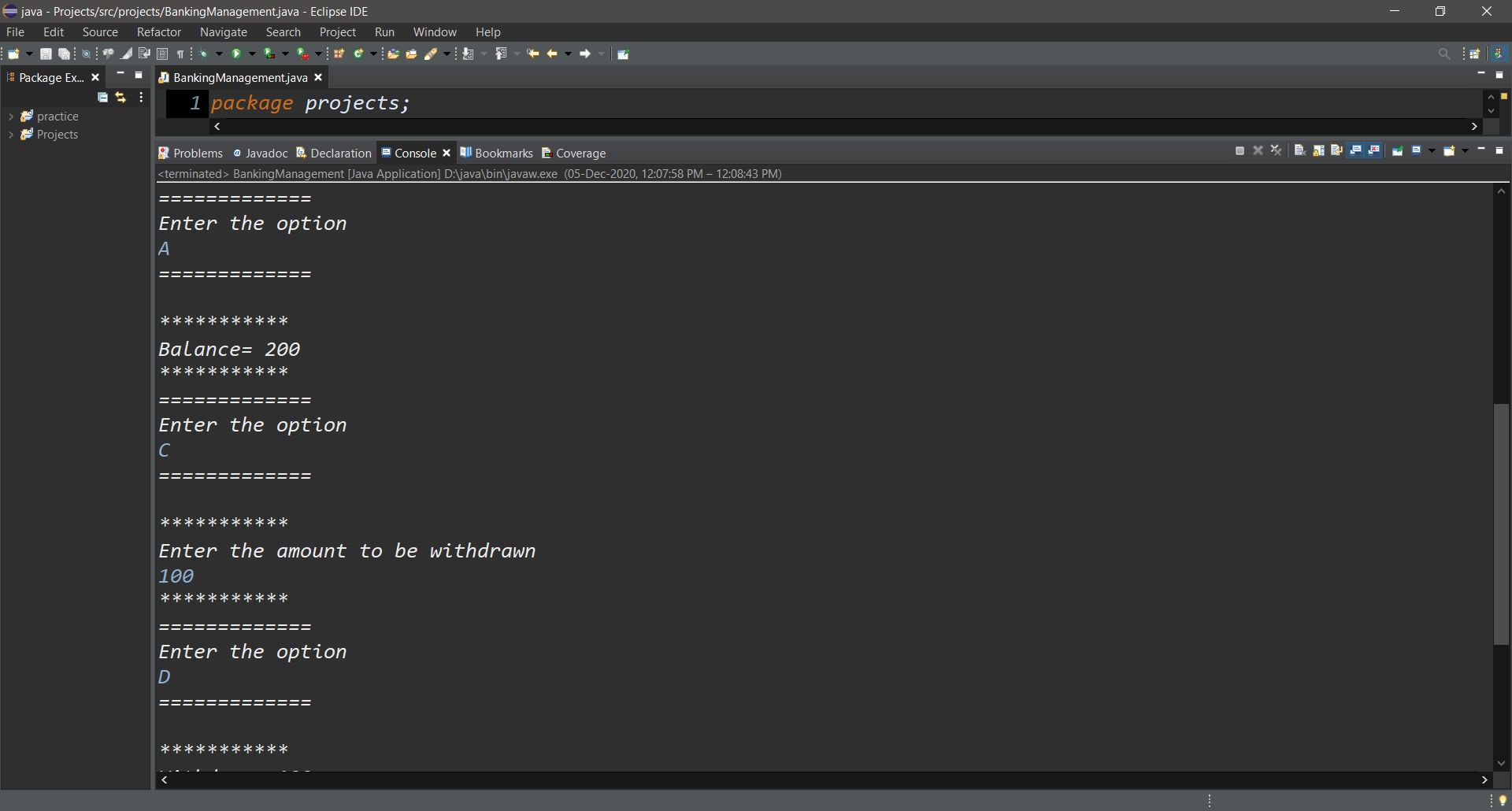This screenshot has height=811, width=1512.
Task: Clear the Console output
Action: [x=1300, y=150]
